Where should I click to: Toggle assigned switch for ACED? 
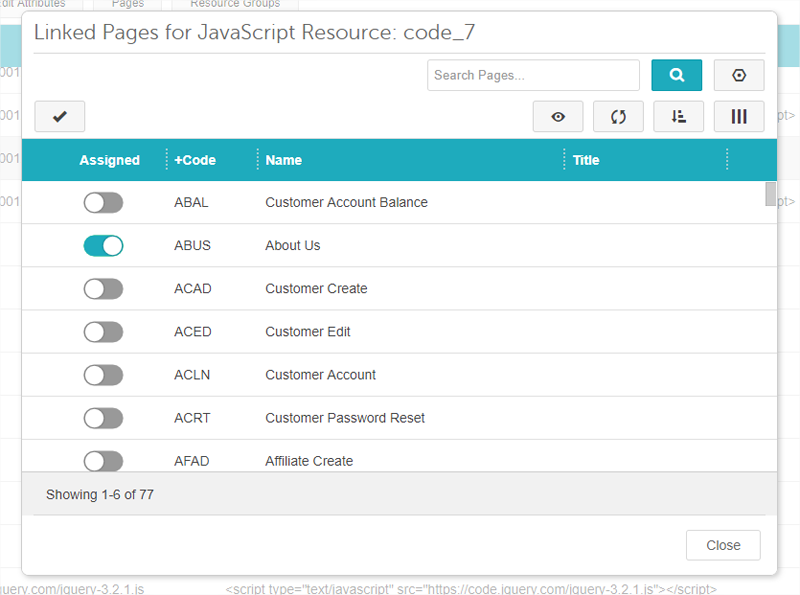[104, 332]
